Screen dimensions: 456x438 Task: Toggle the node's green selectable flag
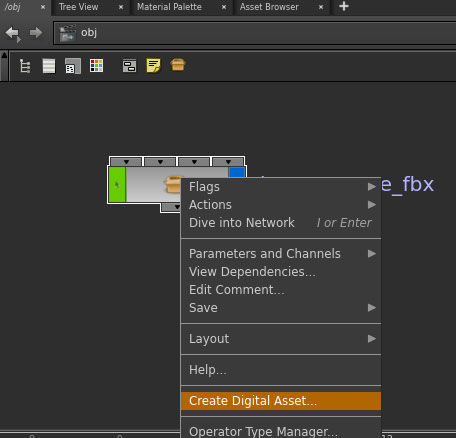click(117, 184)
